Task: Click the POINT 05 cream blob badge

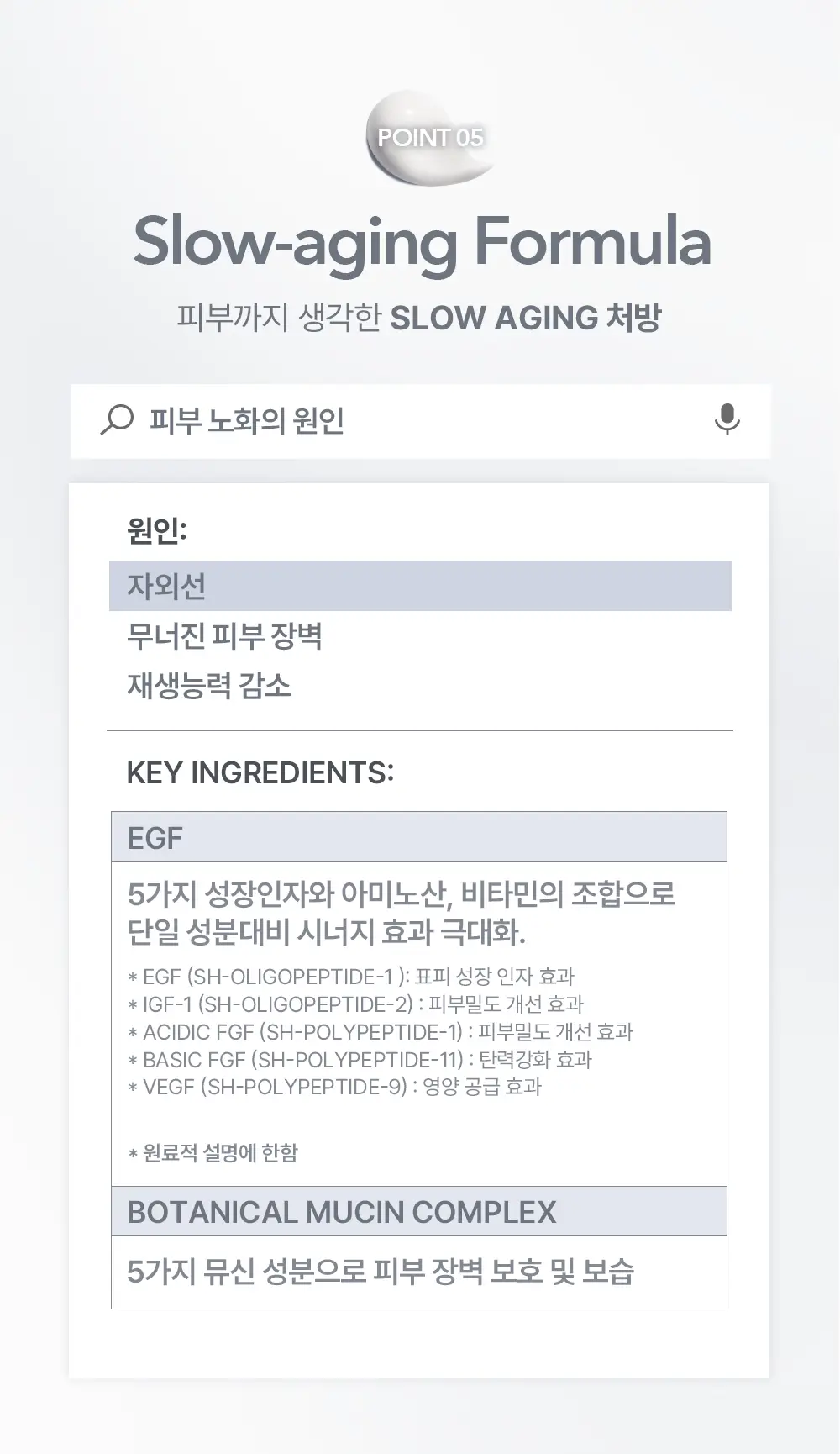Action: tap(429, 137)
